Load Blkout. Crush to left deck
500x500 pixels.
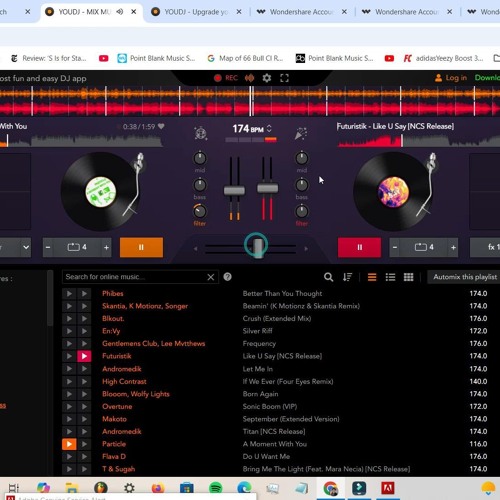[x=69, y=318]
